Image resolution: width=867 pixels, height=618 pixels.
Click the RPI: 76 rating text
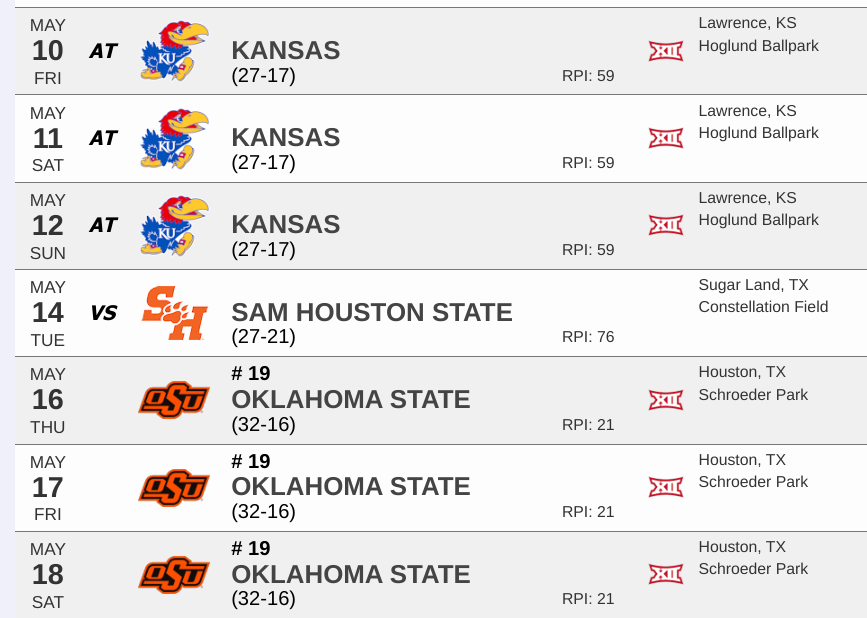pos(588,337)
